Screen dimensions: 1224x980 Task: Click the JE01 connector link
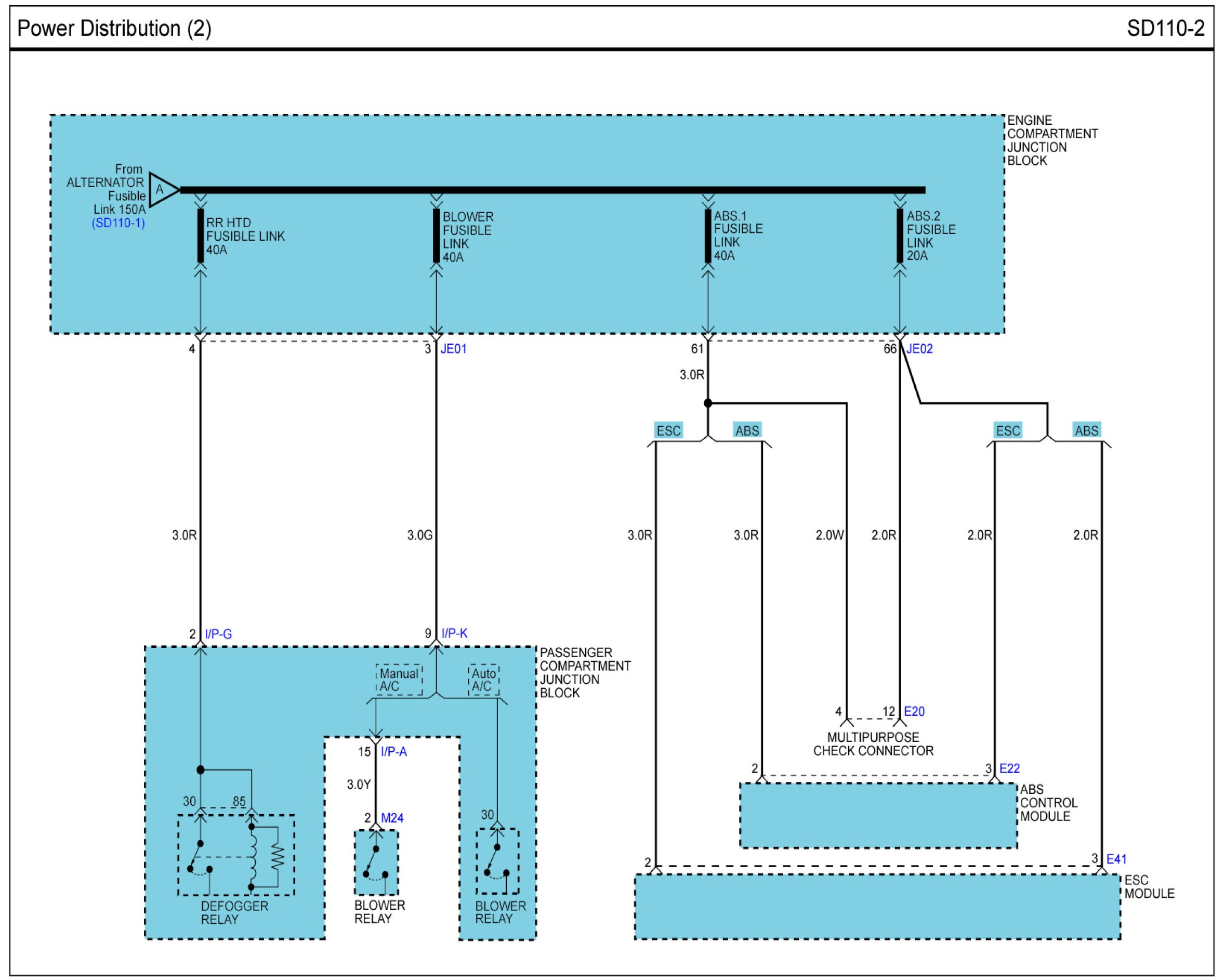(454, 349)
